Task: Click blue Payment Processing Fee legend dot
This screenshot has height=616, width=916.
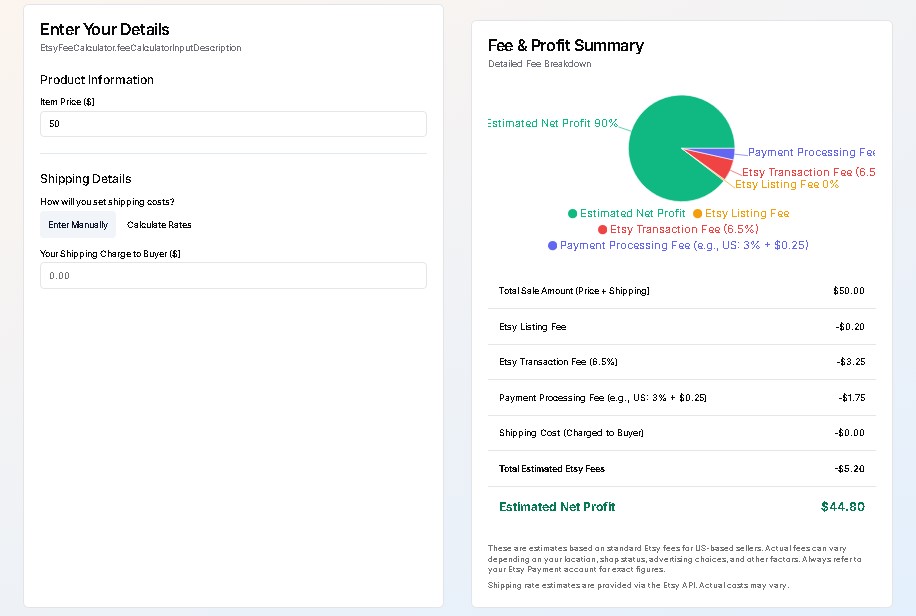Action: click(x=552, y=245)
